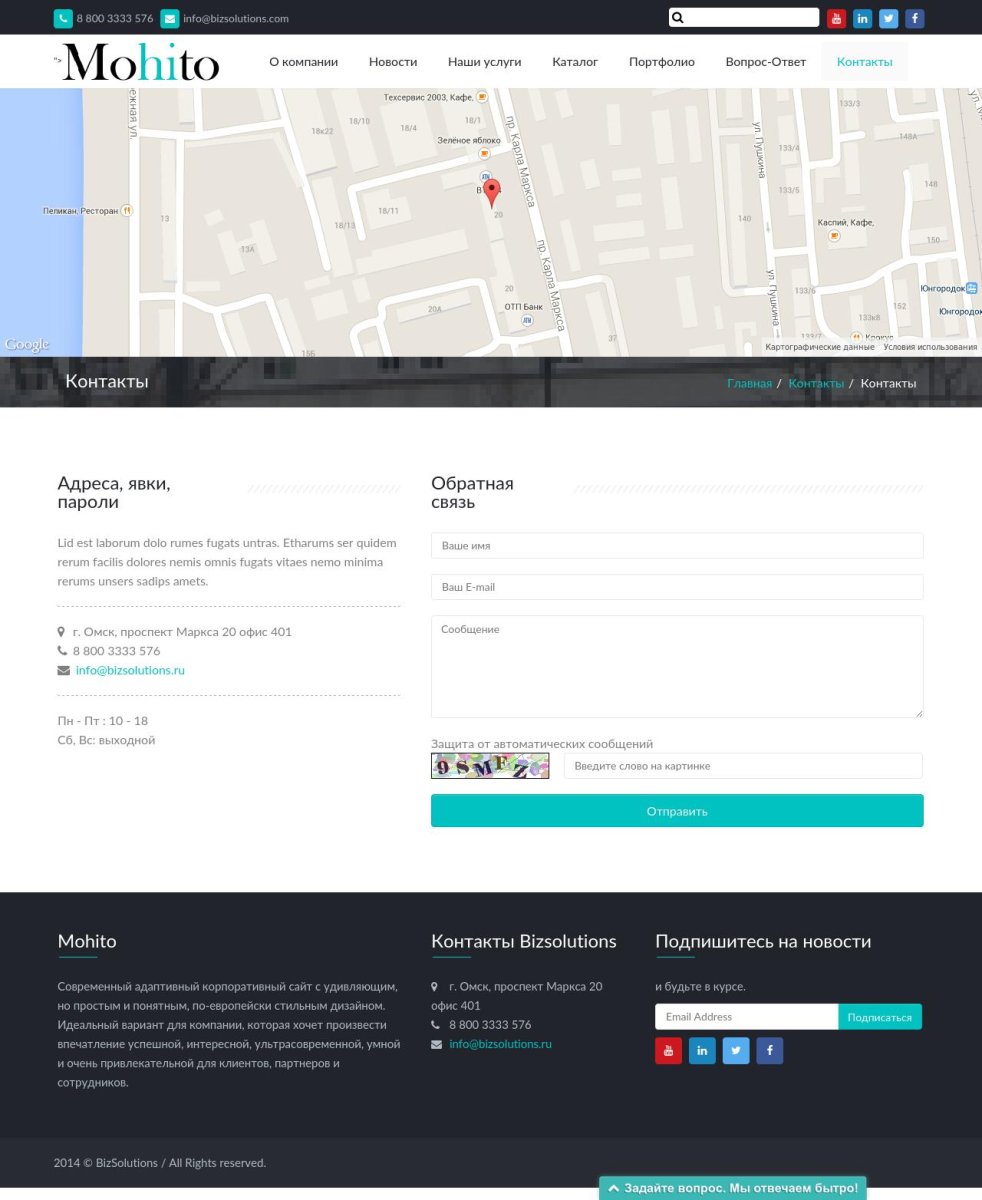Go to the "Портфолио" menu item

click(661, 62)
